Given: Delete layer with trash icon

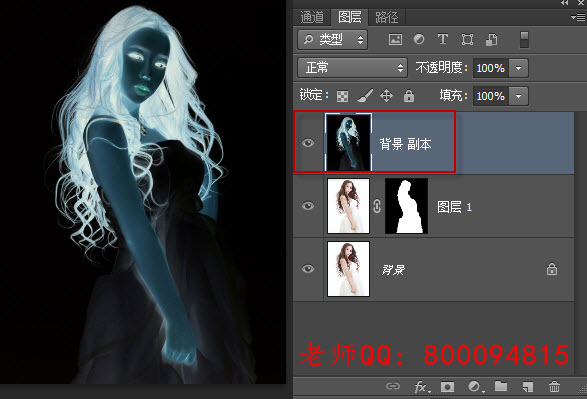Looking at the screenshot, I should click(x=554, y=387).
